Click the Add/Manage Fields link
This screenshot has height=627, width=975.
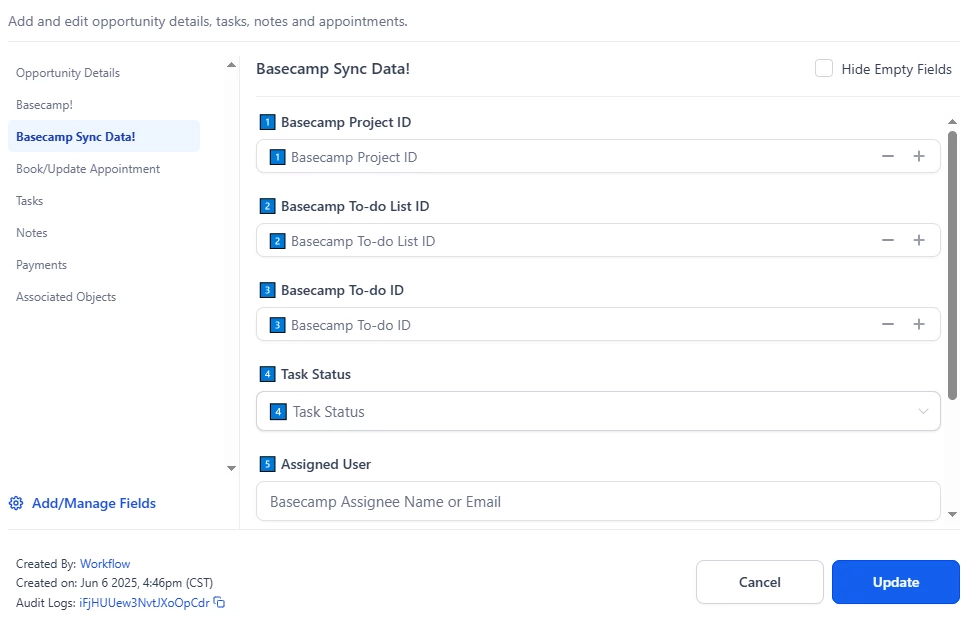[x=94, y=503]
